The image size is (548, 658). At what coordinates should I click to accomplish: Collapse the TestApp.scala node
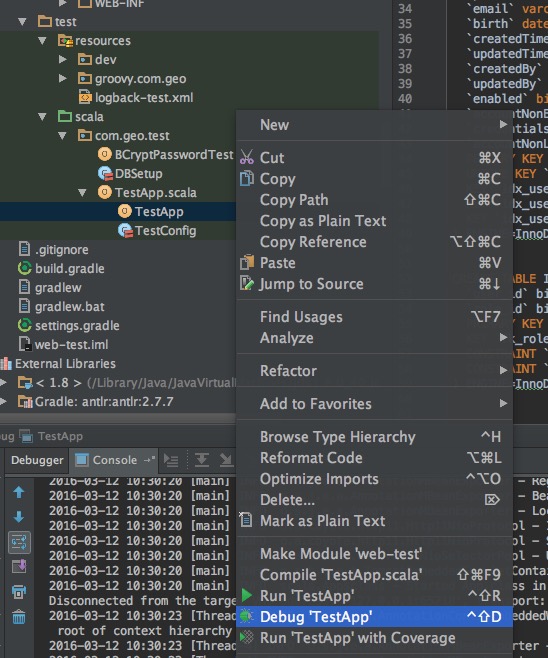(x=83, y=193)
